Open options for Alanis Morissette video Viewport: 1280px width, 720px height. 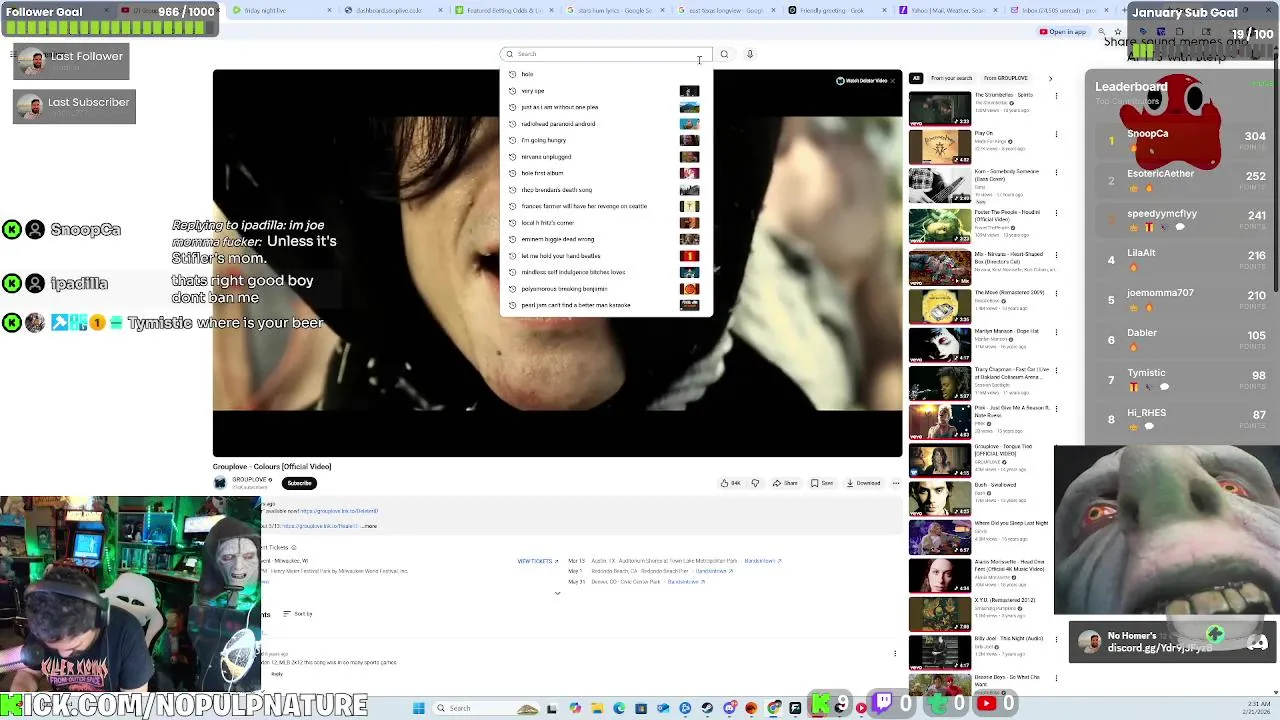point(1056,563)
